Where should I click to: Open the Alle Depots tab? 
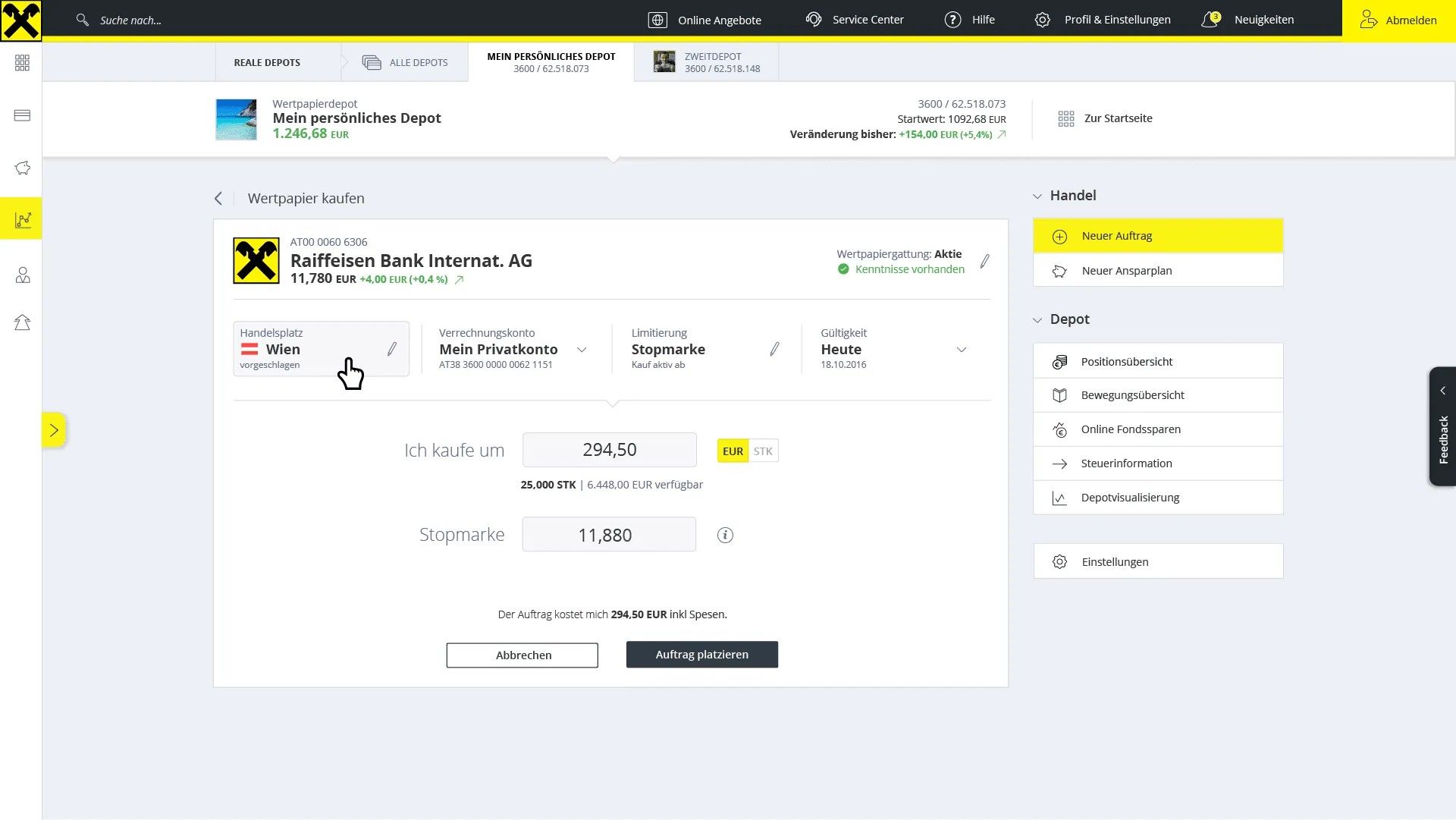(405, 62)
